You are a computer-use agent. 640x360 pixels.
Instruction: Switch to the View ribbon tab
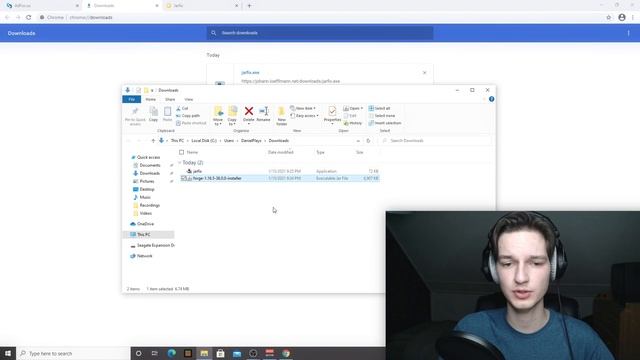point(189,99)
